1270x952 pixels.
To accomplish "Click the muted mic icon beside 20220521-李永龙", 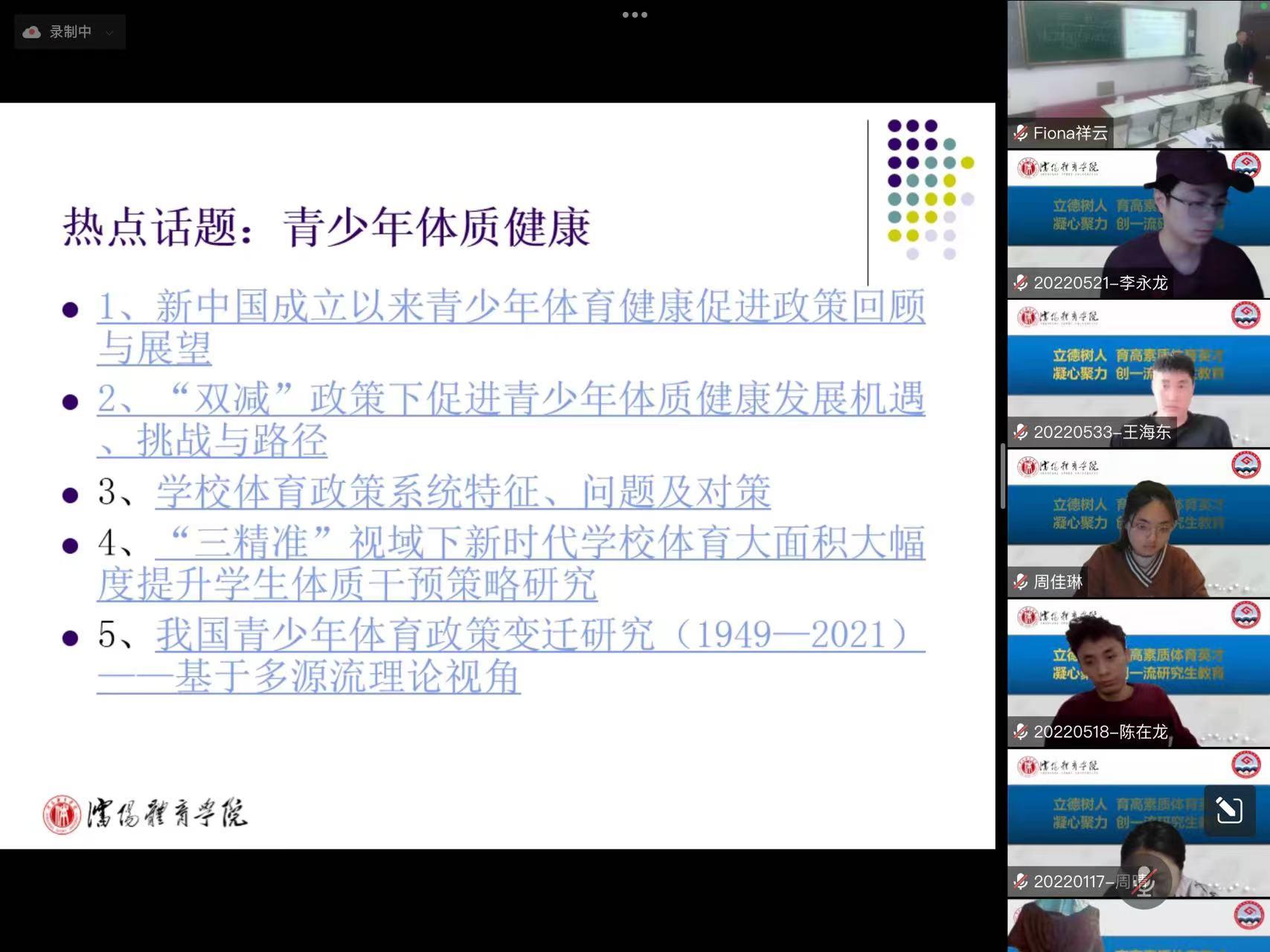I will [x=1021, y=283].
